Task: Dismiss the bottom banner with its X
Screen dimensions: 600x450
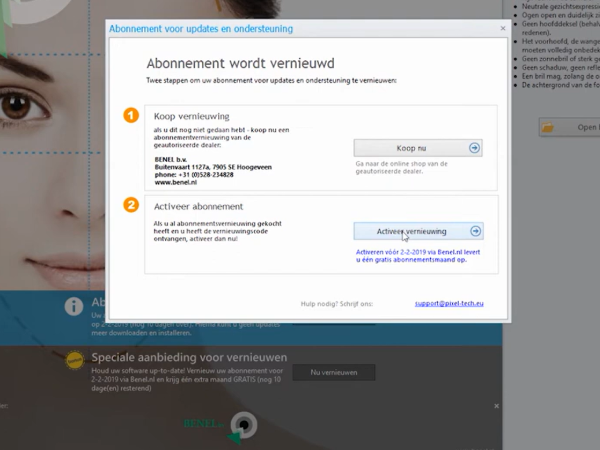Action: coord(496,406)
